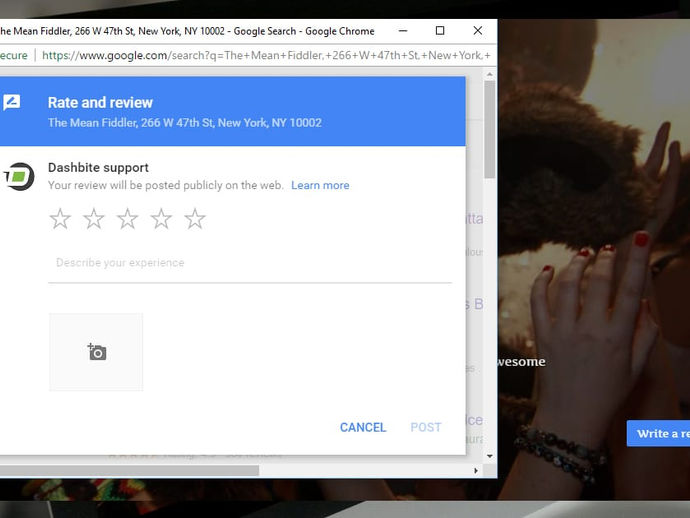Viewport: 690px width, 518px height.
Task: Select the second rating star
Action: click(94, 219)
